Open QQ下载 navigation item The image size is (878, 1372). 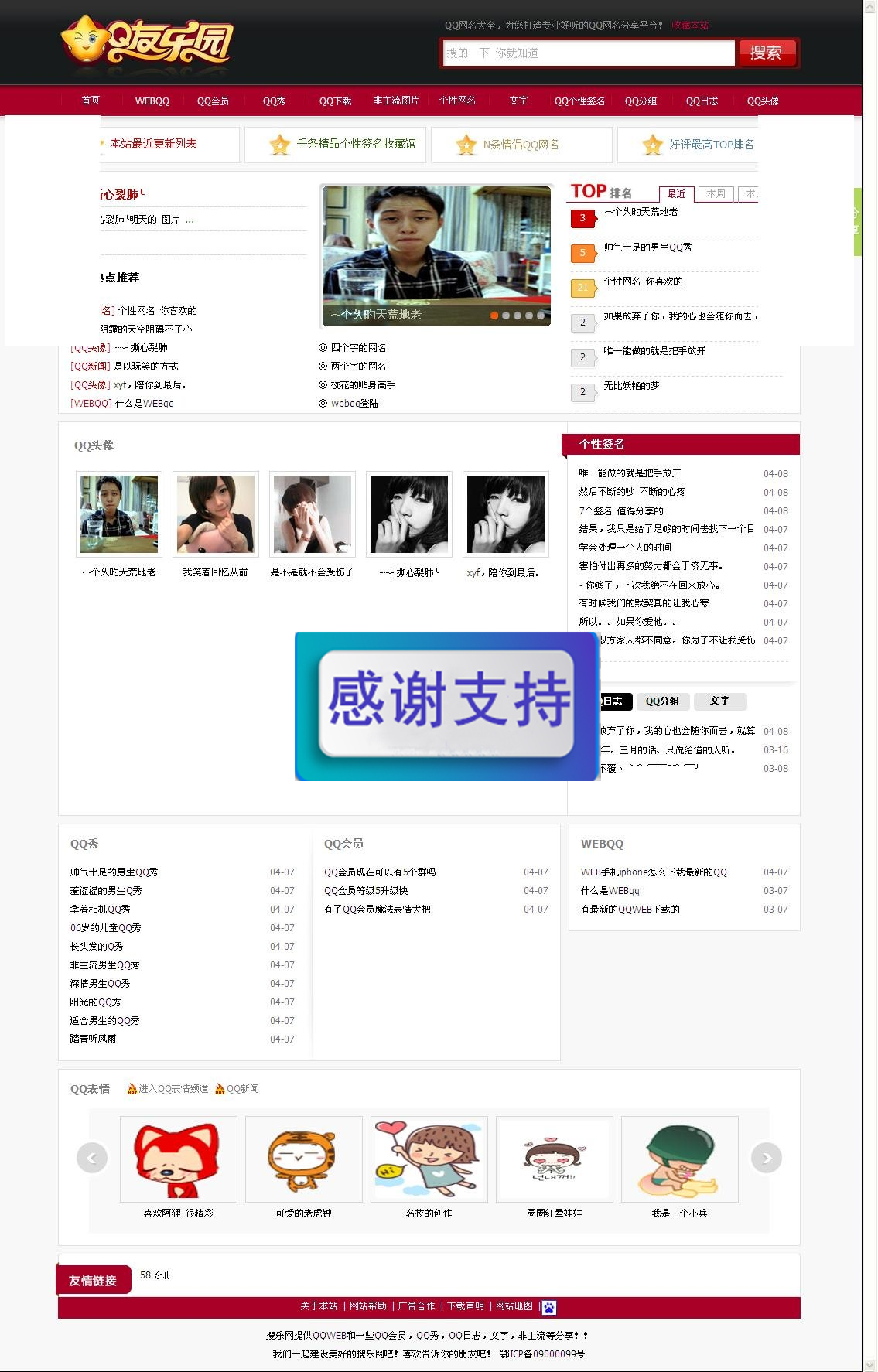coord(335,101)
